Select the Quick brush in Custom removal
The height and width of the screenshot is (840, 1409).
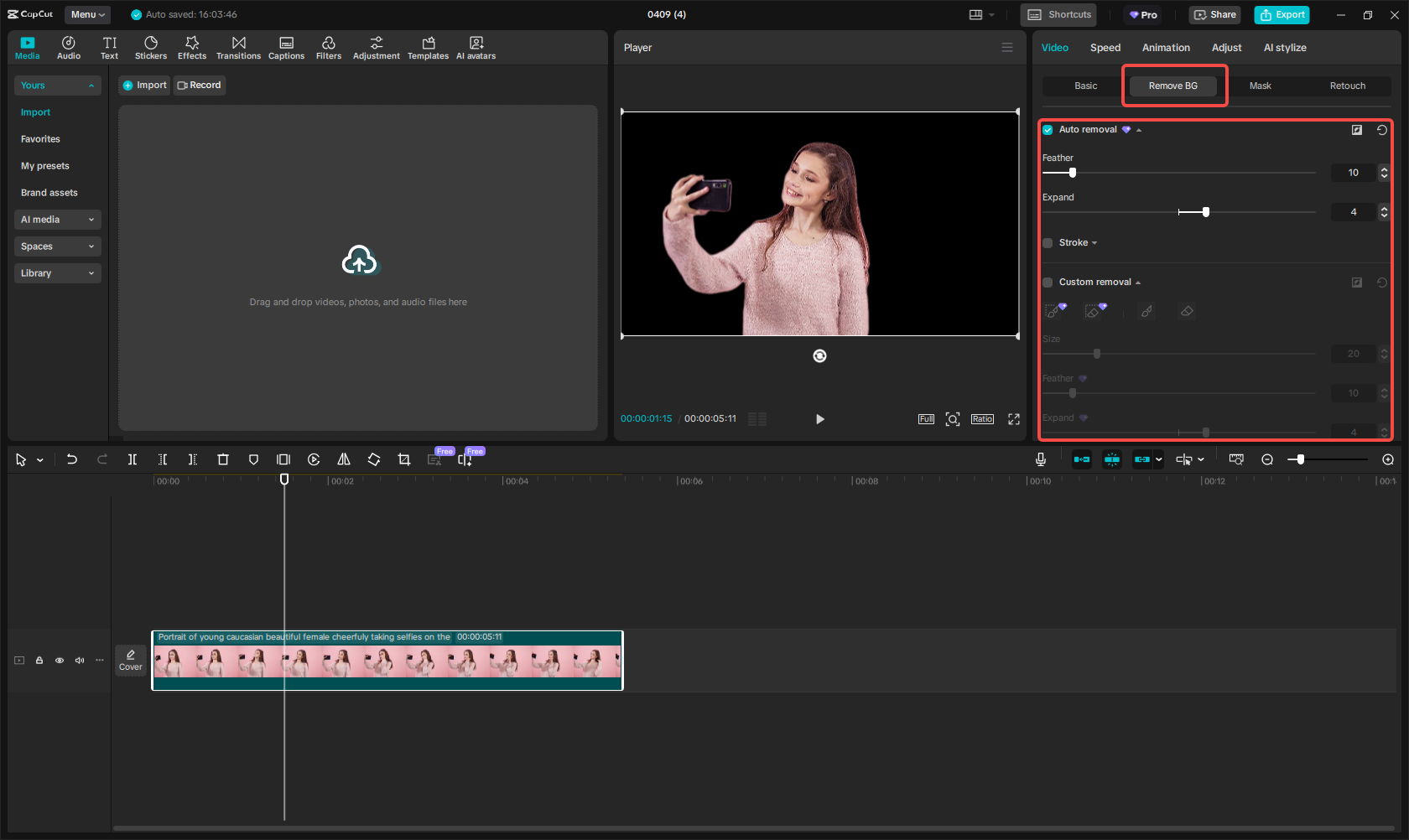click(1053, 310)
